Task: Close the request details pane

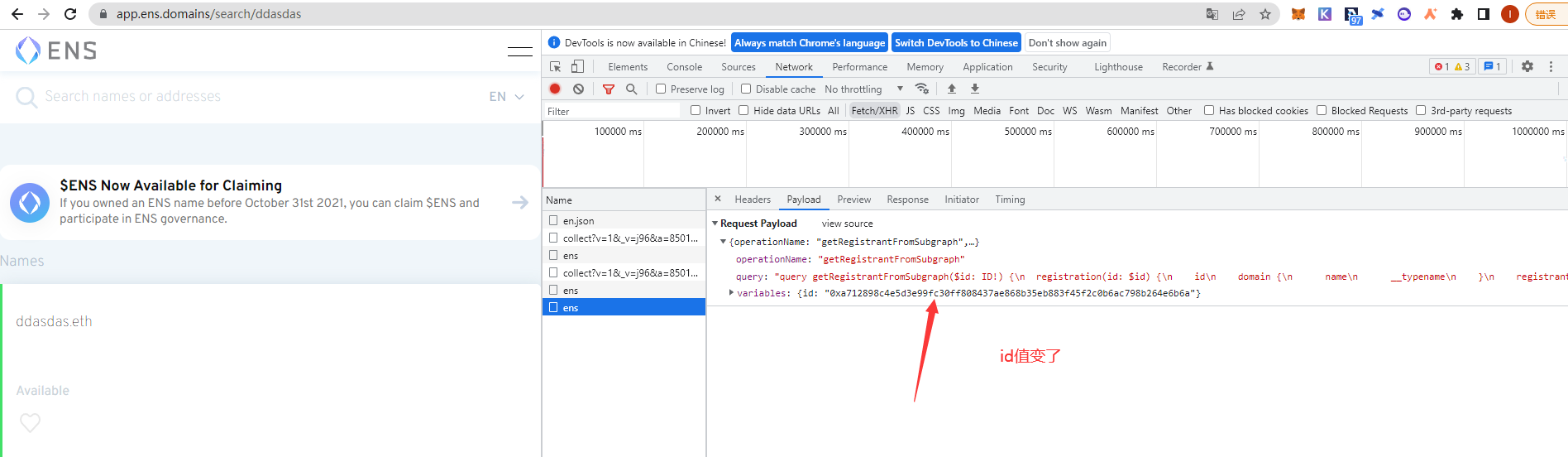Action: pyautogui.click(x=718, y=199)
